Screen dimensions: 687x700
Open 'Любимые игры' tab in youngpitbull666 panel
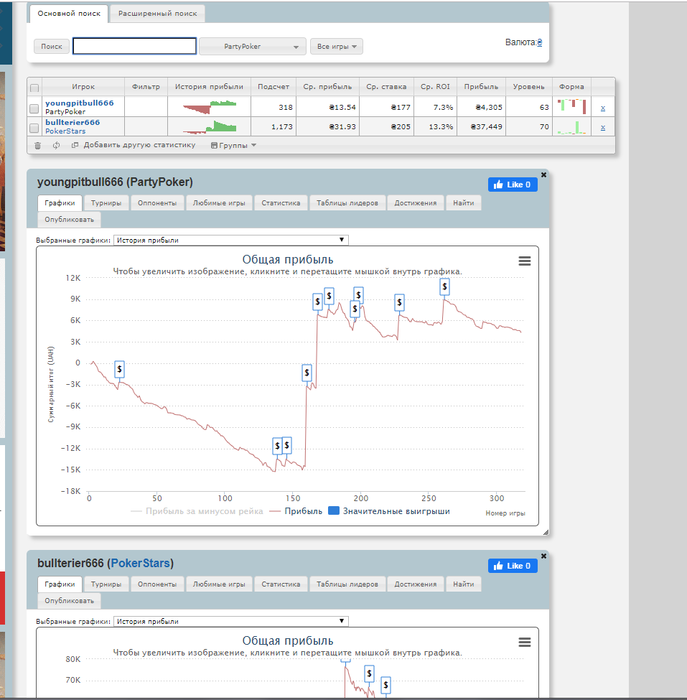pyautogui.click(x=219, y=203)
